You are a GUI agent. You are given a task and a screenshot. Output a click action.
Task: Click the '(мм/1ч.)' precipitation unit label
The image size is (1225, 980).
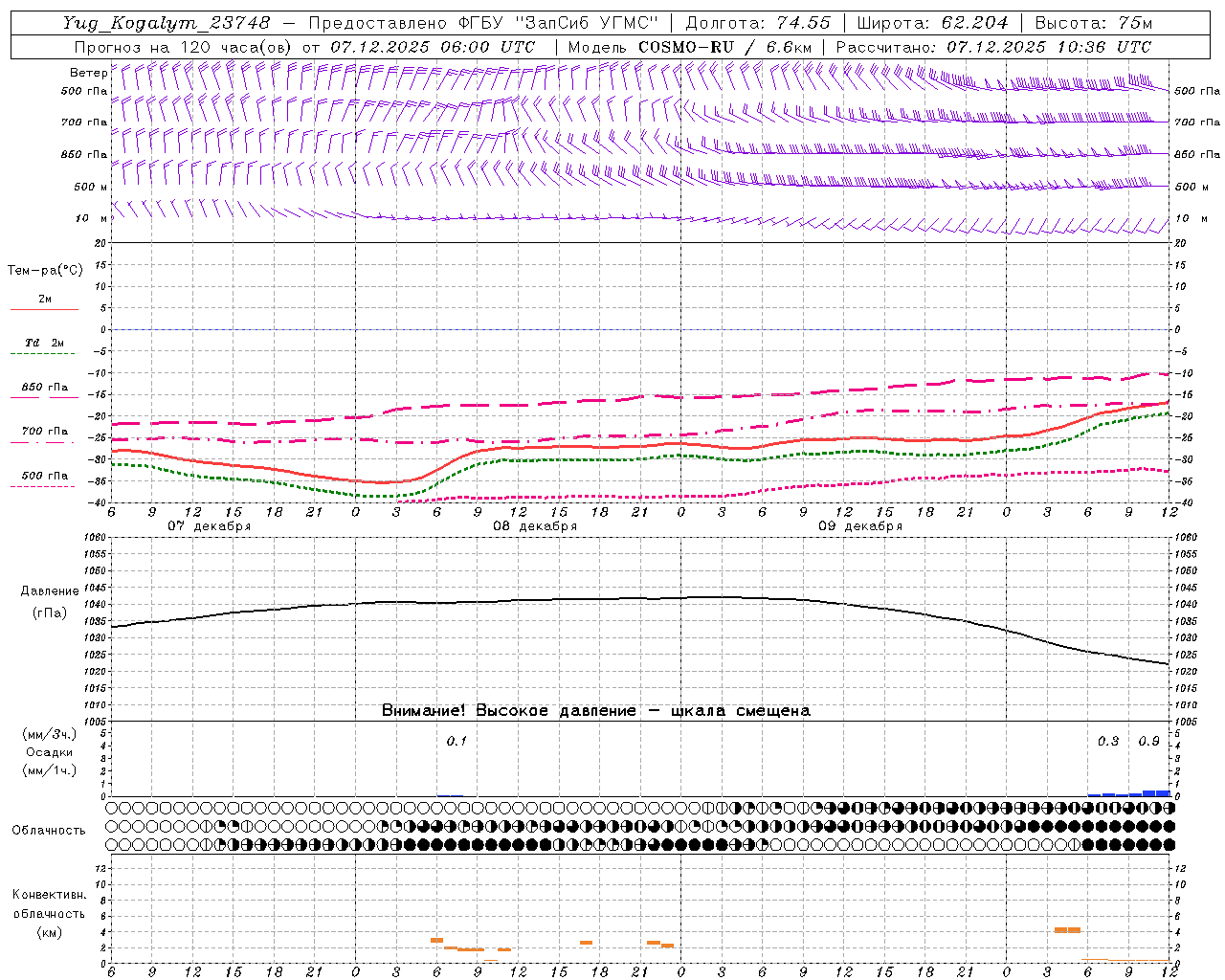click(50, 770)
